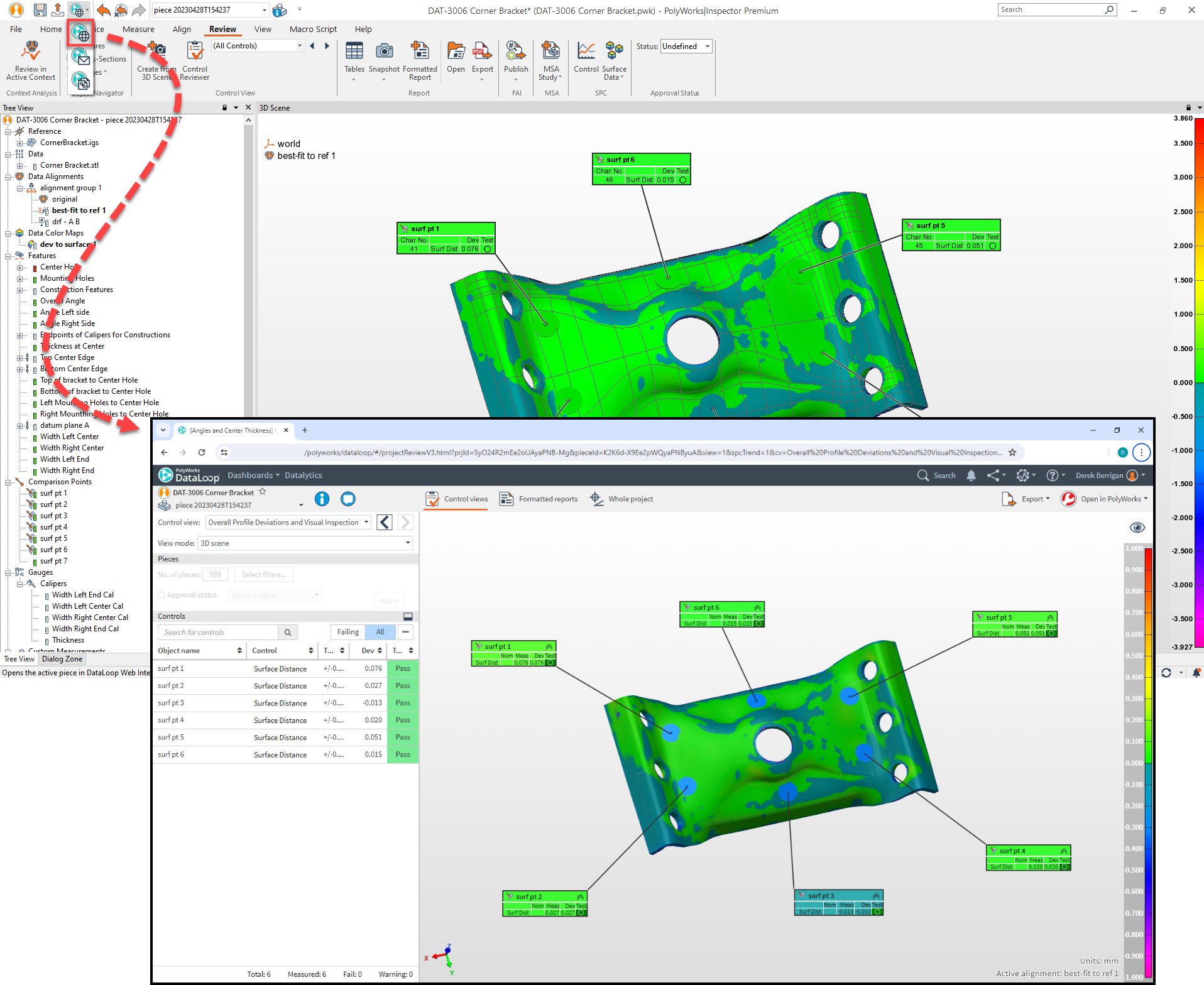Favorite DAT-3006 Corner Bracket with star
The image size is (1204, 985).
tap(263, 492)
